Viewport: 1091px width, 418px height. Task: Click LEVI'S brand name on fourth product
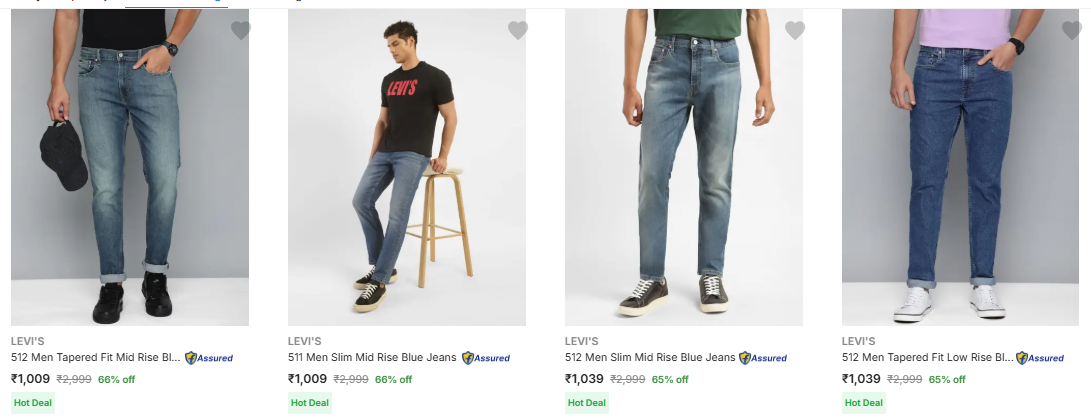coord(858,341)
